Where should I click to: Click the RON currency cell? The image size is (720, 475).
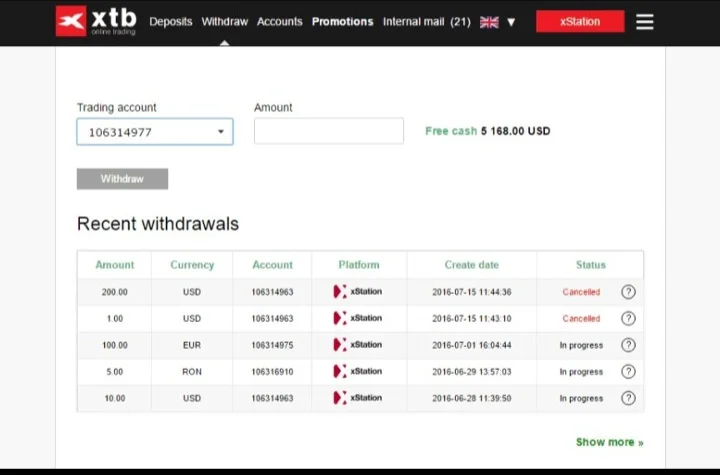[192, 372]
